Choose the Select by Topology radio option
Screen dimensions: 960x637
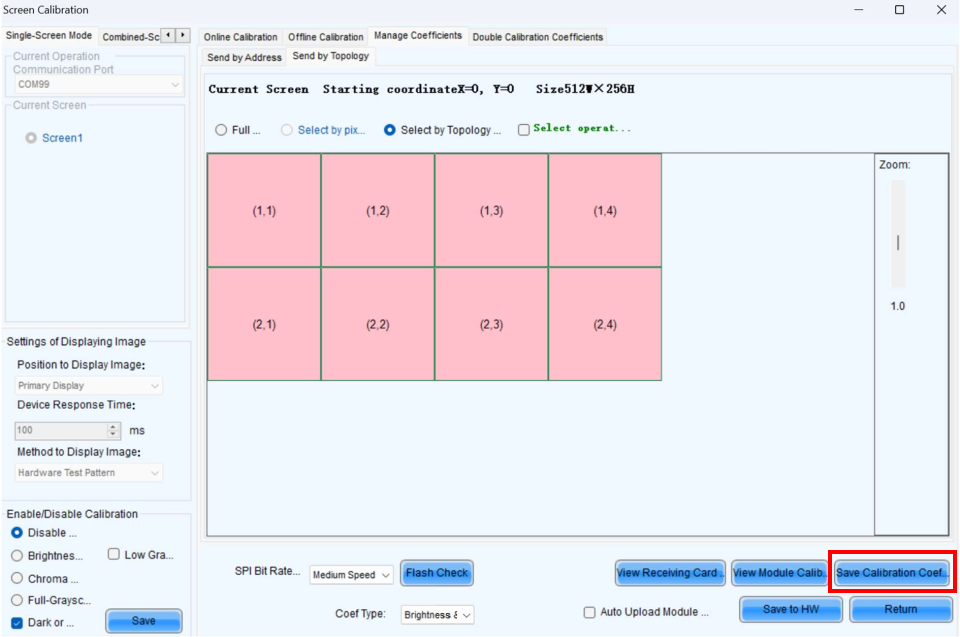click(x=390, y=130)
